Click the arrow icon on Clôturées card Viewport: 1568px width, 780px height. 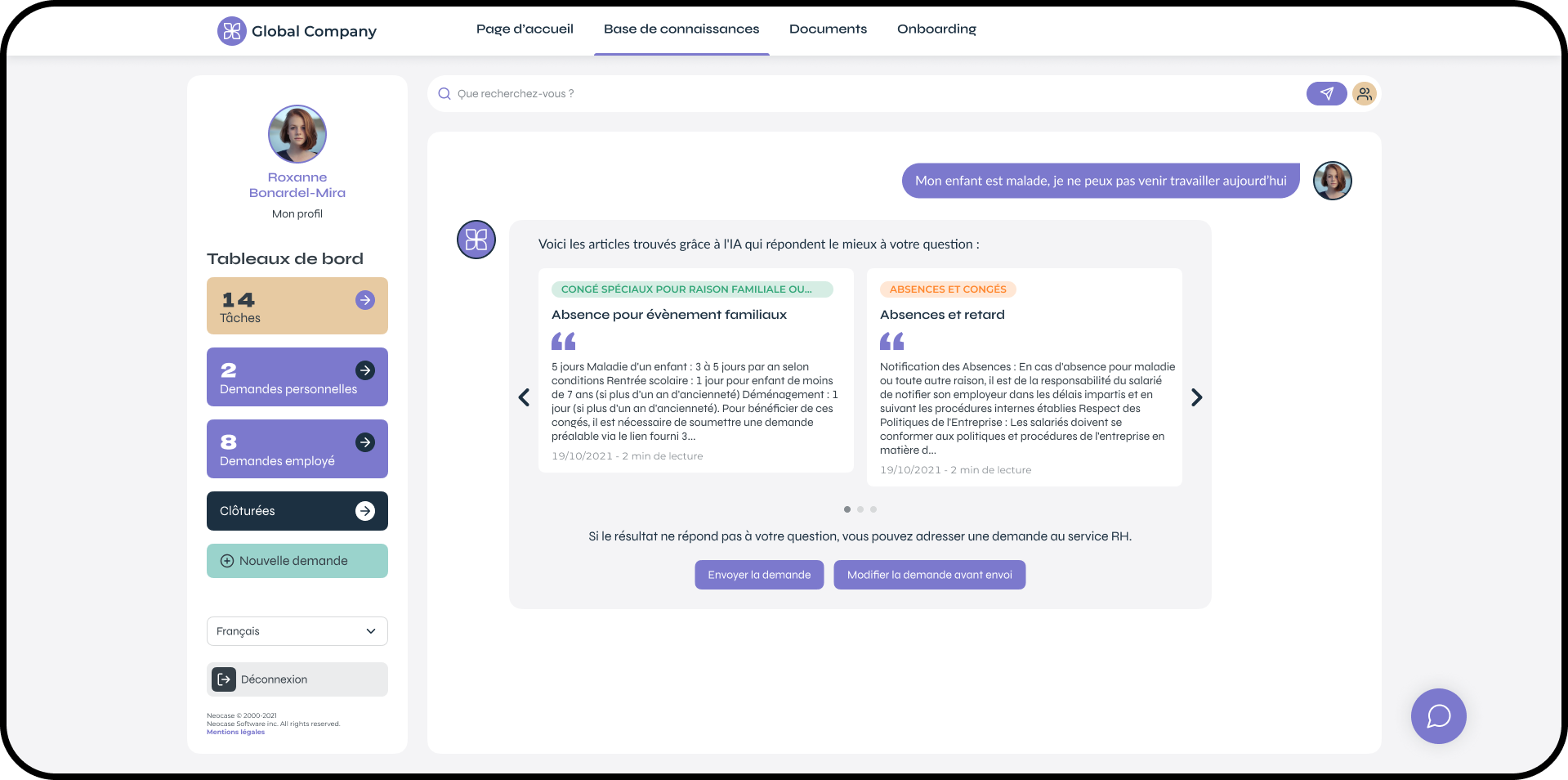pos(365,511)
